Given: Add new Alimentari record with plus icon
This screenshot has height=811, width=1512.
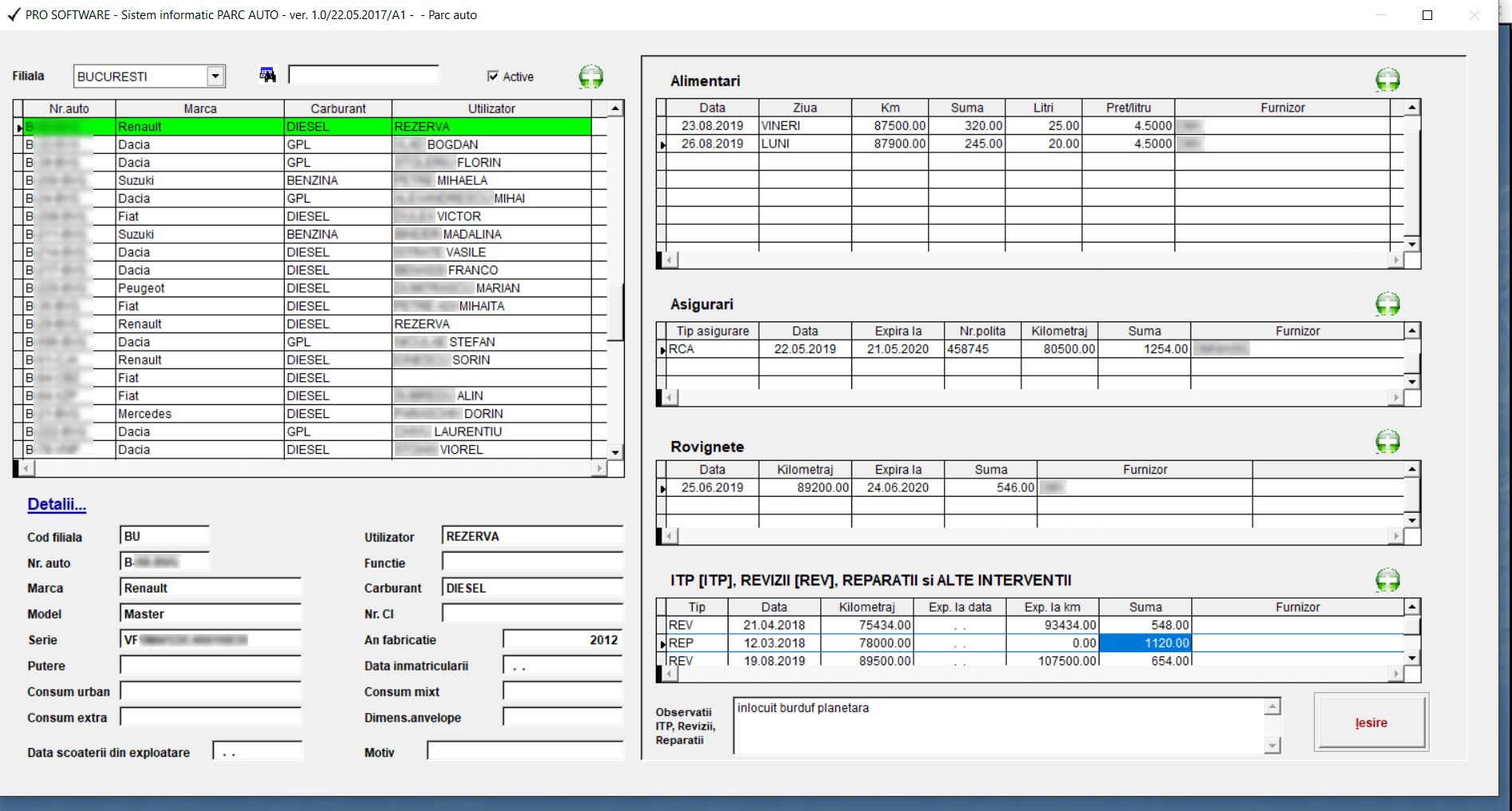Looking at the screenshot, I should [x=1388, y=80].
